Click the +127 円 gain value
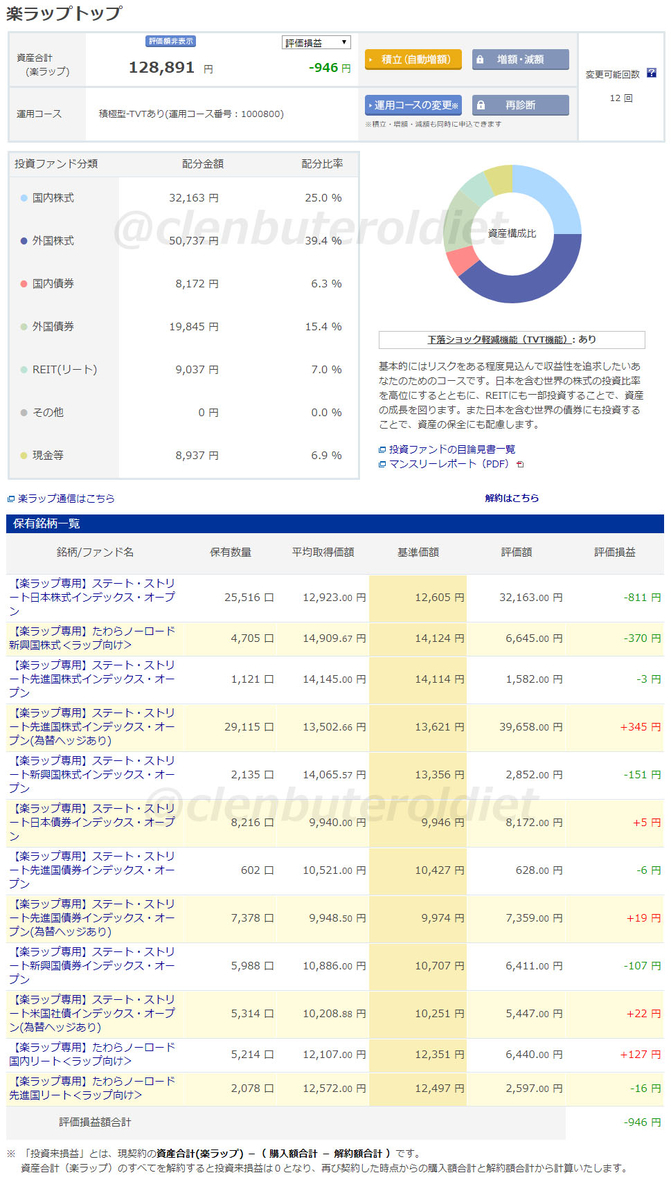The image size is (671, 1200). coord(640,1054)
